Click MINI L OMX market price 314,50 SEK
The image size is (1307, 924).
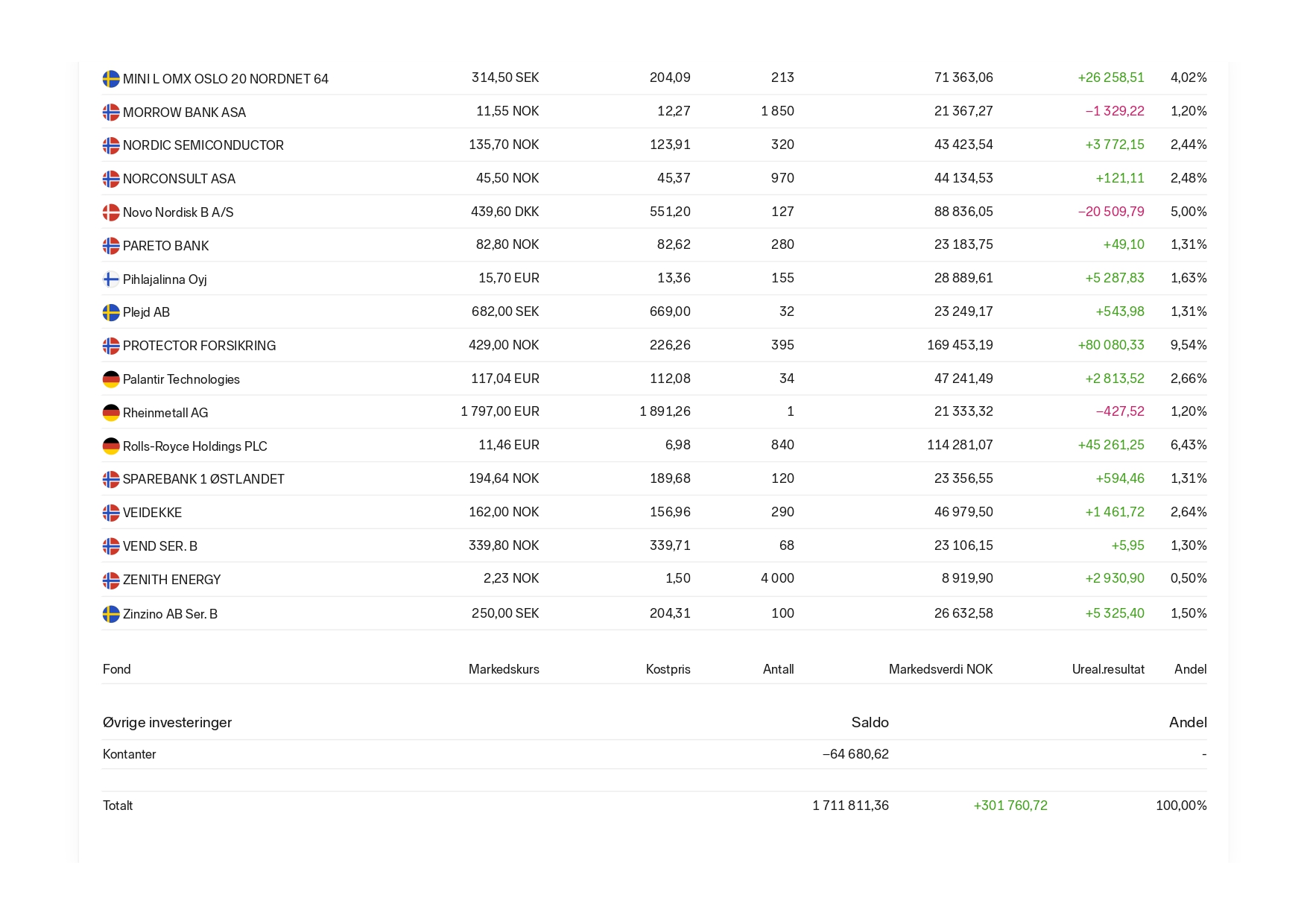[505, 77]
